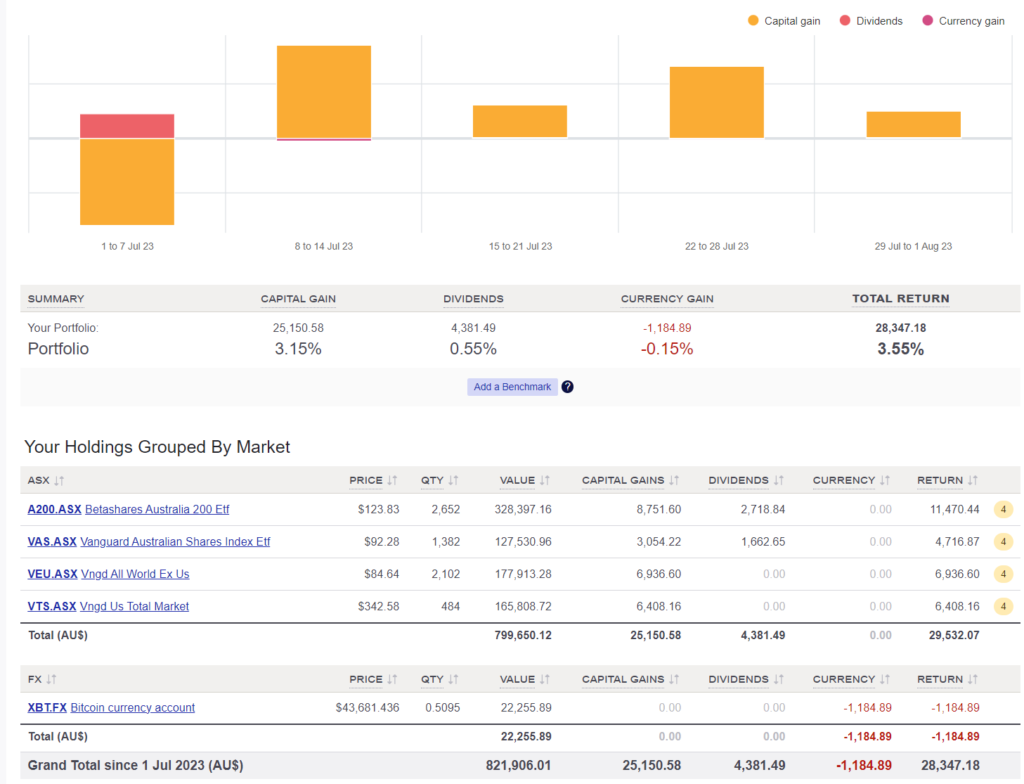Screen dimensions: 1024x784
Task: Sort ASX table by Value arrows
Action: coord(544,481)
